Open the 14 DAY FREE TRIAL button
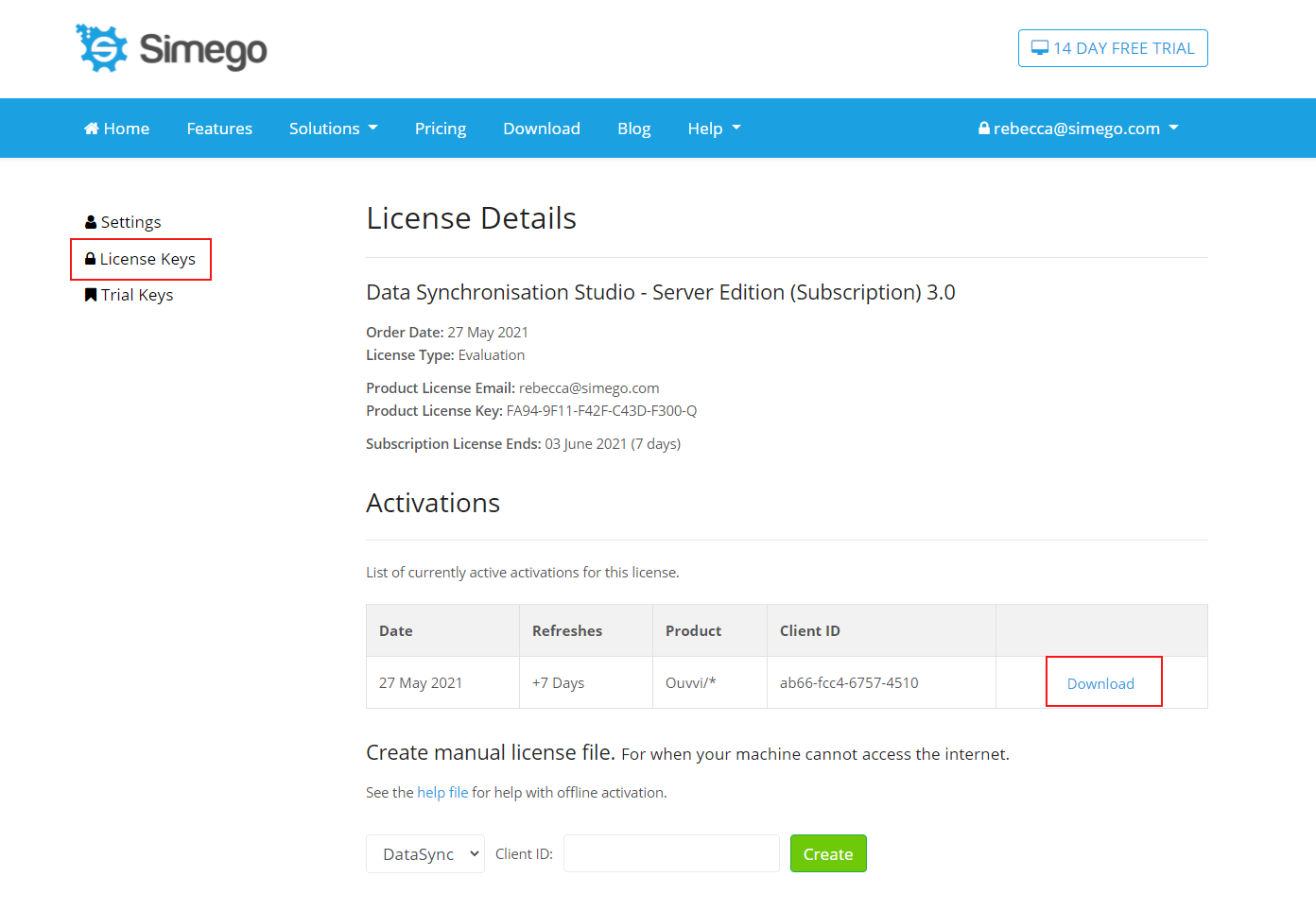Image resolution: width=1316 pixels, height=911 pixels. [x=1113, y=48]
